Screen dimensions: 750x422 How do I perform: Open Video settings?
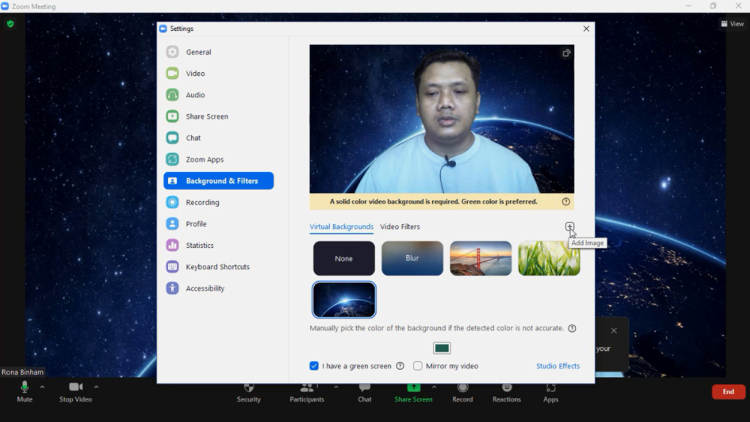coord(219,73)
